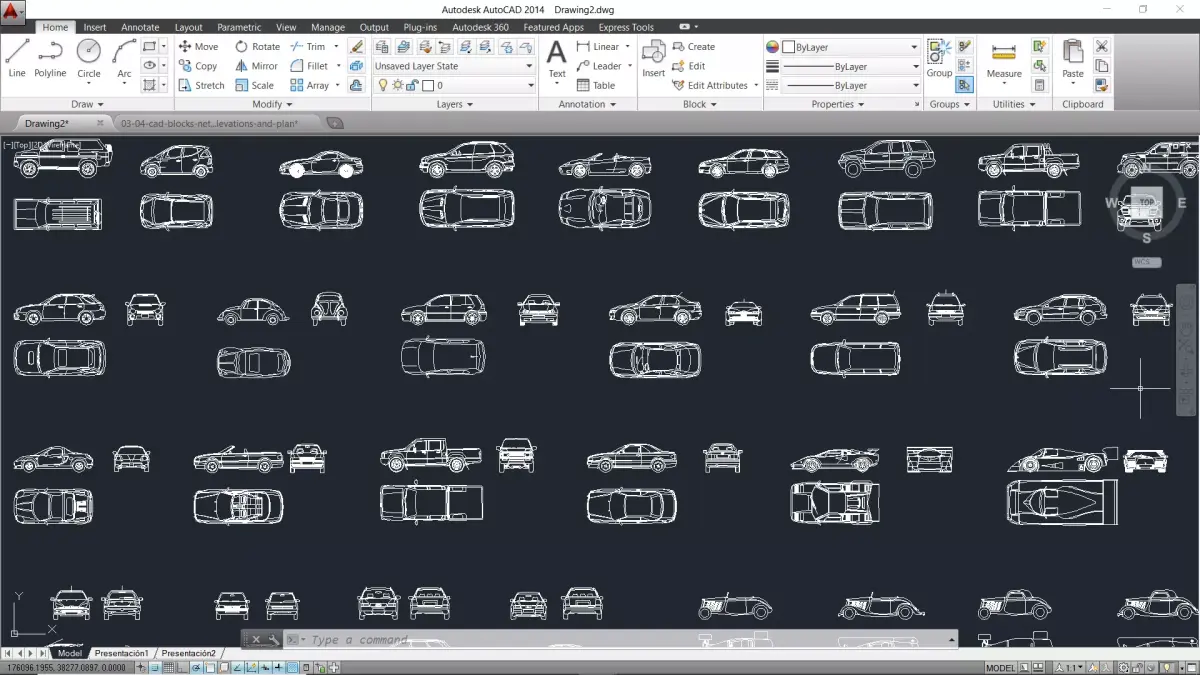Click the Cut scissors icon
The image size is (1200, 675).
[x=1101, y=47]
